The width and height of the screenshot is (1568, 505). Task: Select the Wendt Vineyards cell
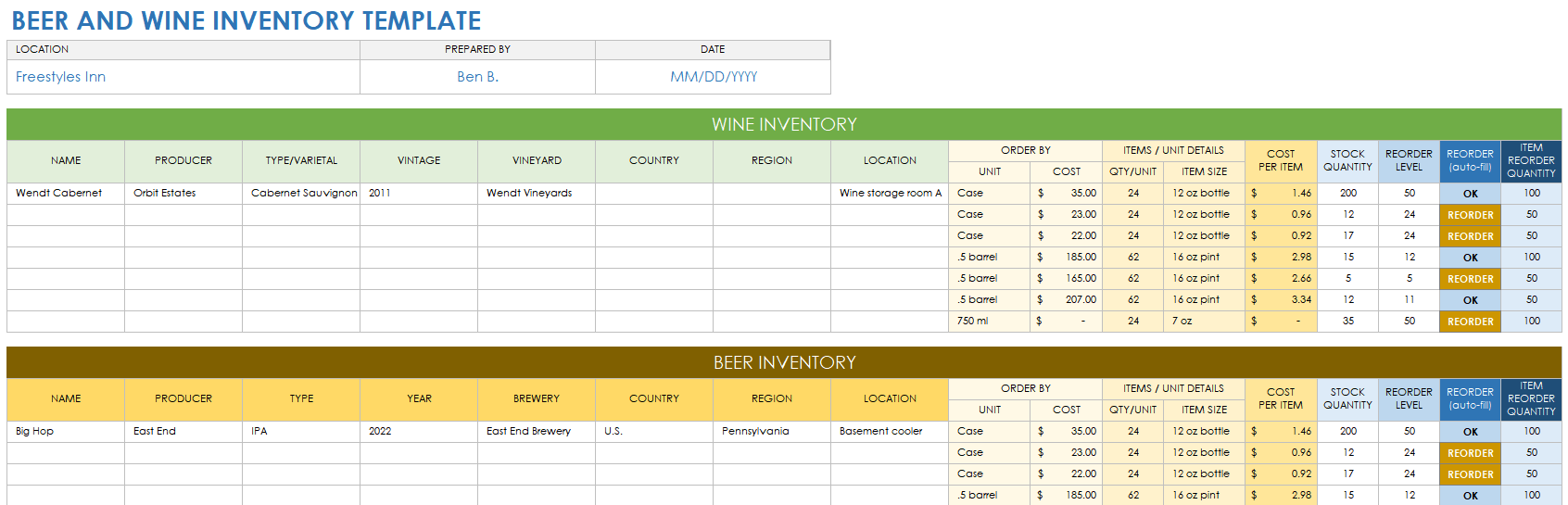pos(537,193)
